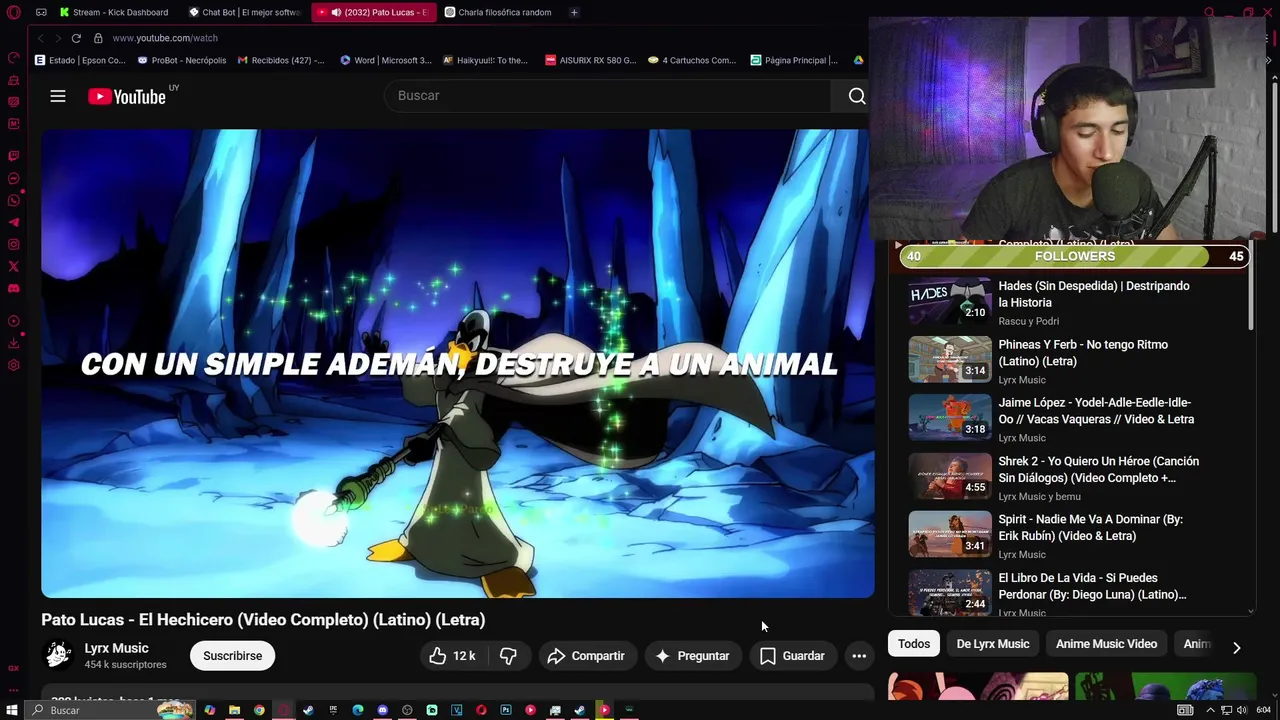The width and height of the screenshot is (1280, 720).
Task: Switch to the Chat Bot tab
Action: [244, 12]
